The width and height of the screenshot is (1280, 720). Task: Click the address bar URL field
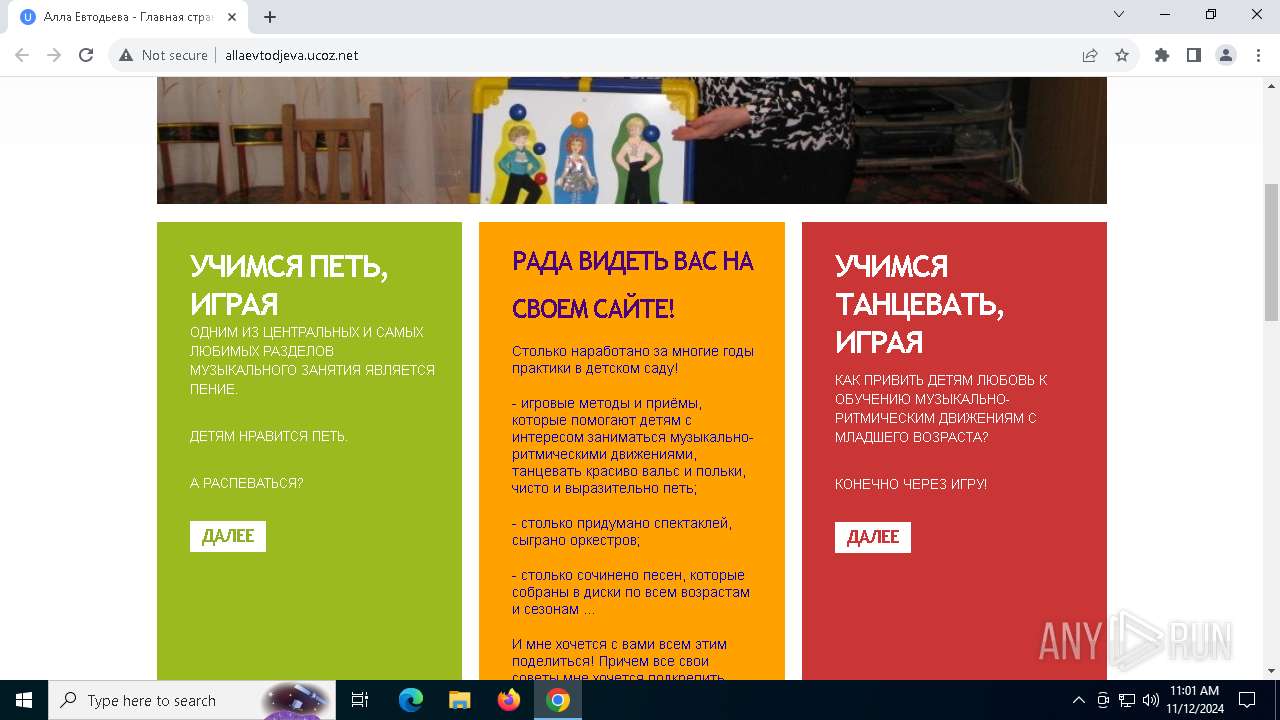[x=640, y=55]
